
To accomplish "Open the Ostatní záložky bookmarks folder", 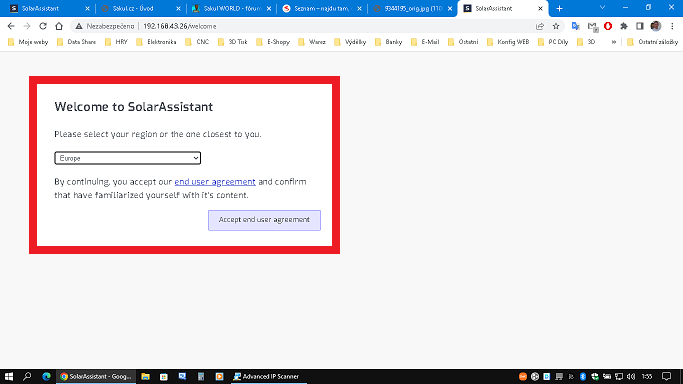I will (653, 42).
